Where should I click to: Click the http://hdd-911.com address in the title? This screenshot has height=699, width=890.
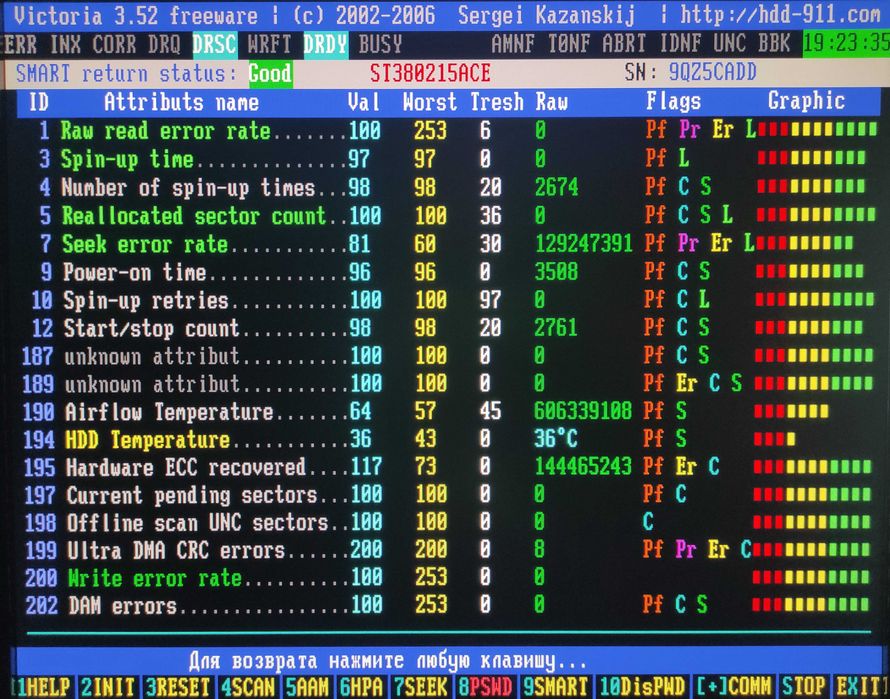pos(780,15)
